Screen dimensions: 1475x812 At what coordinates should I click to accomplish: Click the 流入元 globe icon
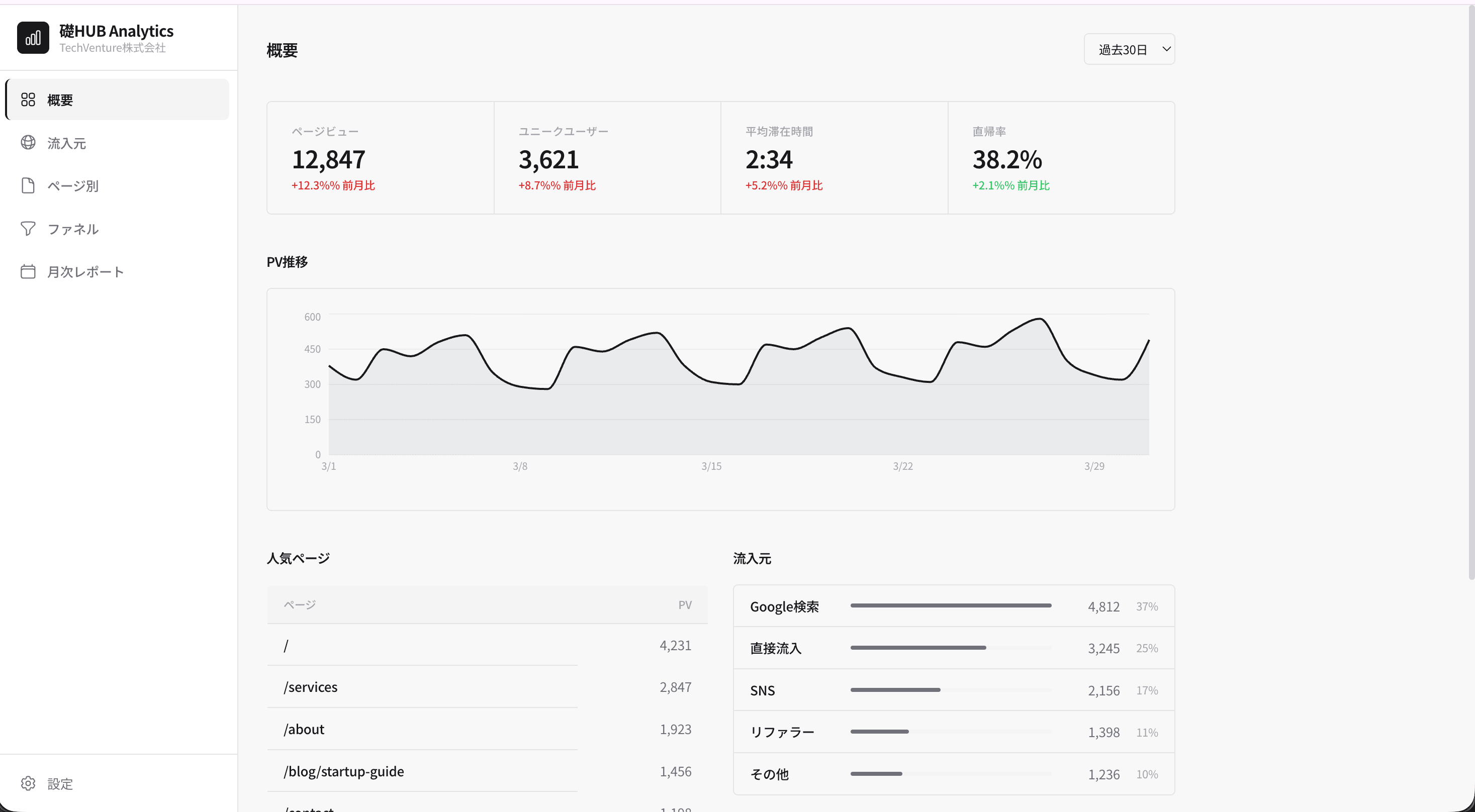tap(28, 143)
